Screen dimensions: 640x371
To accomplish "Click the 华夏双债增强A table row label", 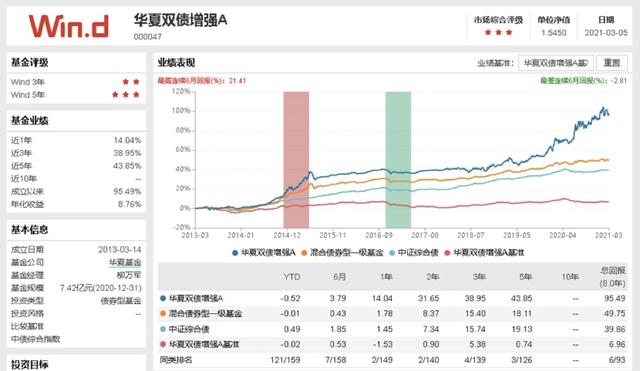I will point(196,298).
